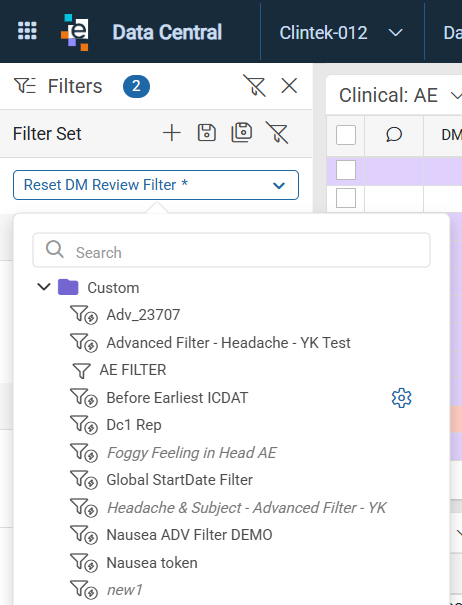This screenshot has width=462, height=605.
Task: Select Foggy Feeling in Head AE filter
Action: click(191, 453)
